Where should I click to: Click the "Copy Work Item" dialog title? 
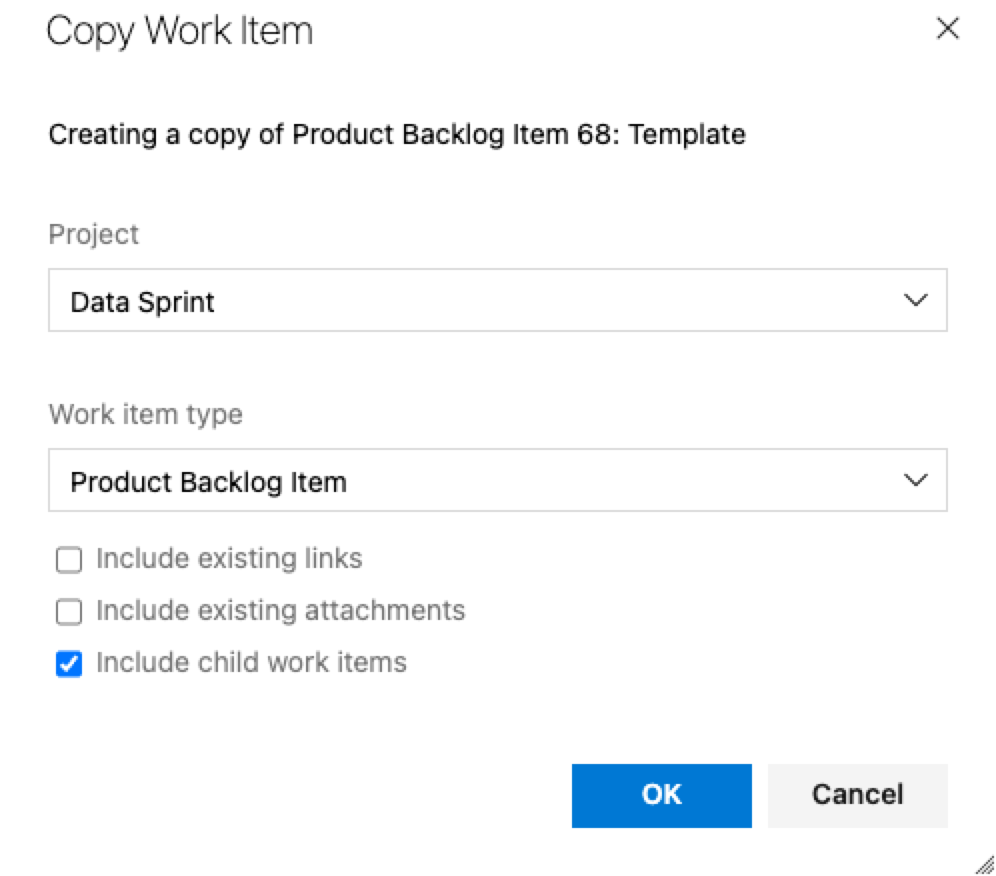coord(180,31)
